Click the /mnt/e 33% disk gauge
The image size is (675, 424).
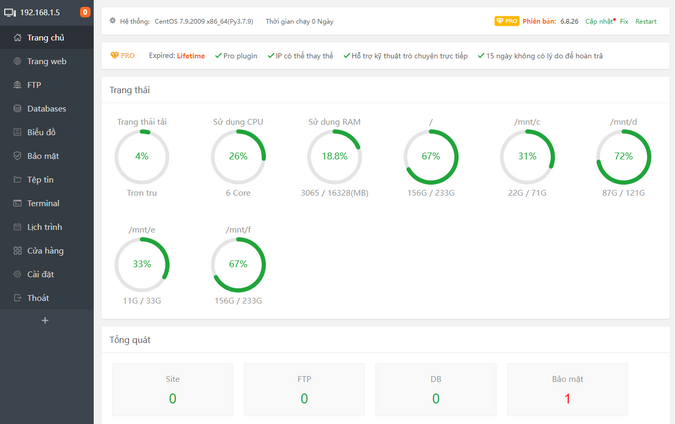click(142, 264)
